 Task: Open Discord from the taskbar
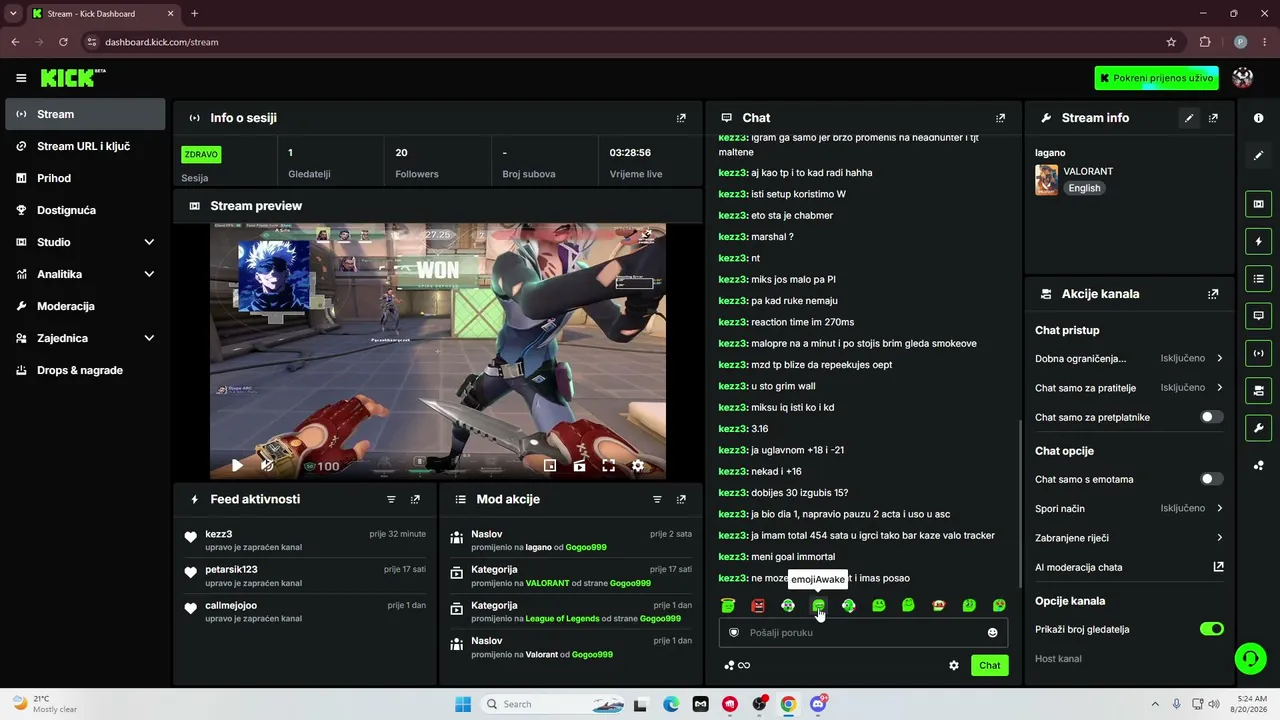818,704
